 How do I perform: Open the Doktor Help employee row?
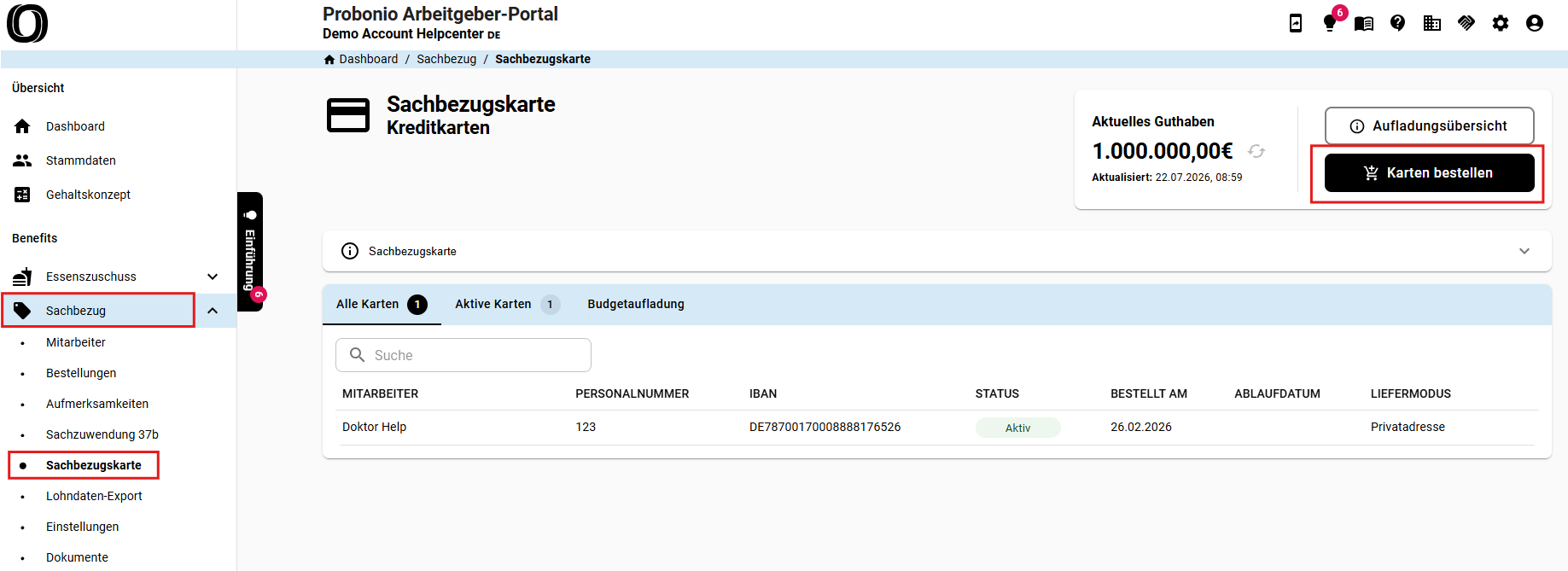pos(936,428)
